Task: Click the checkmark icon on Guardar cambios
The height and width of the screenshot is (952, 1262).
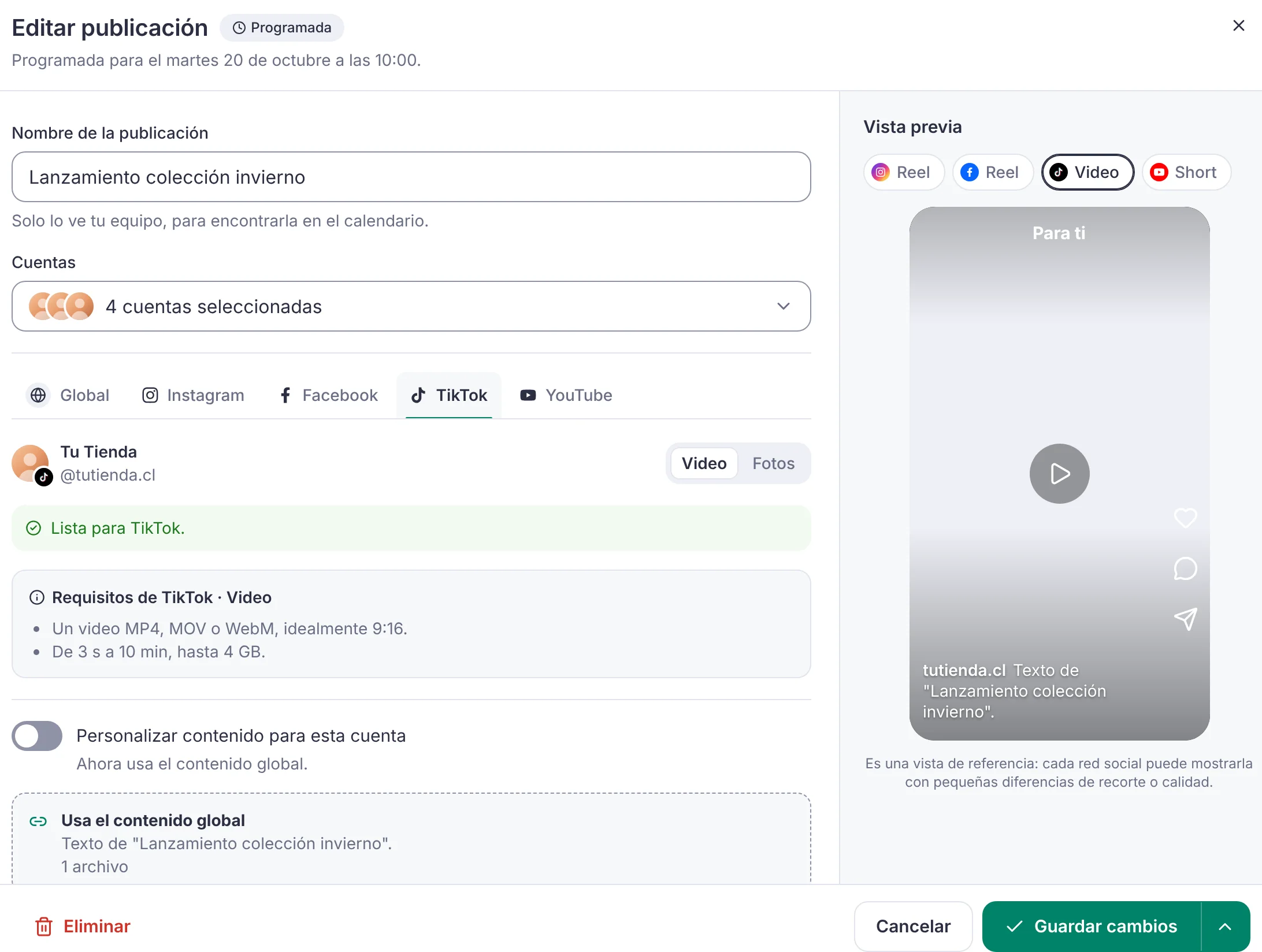Action: tap(1014, 926)
